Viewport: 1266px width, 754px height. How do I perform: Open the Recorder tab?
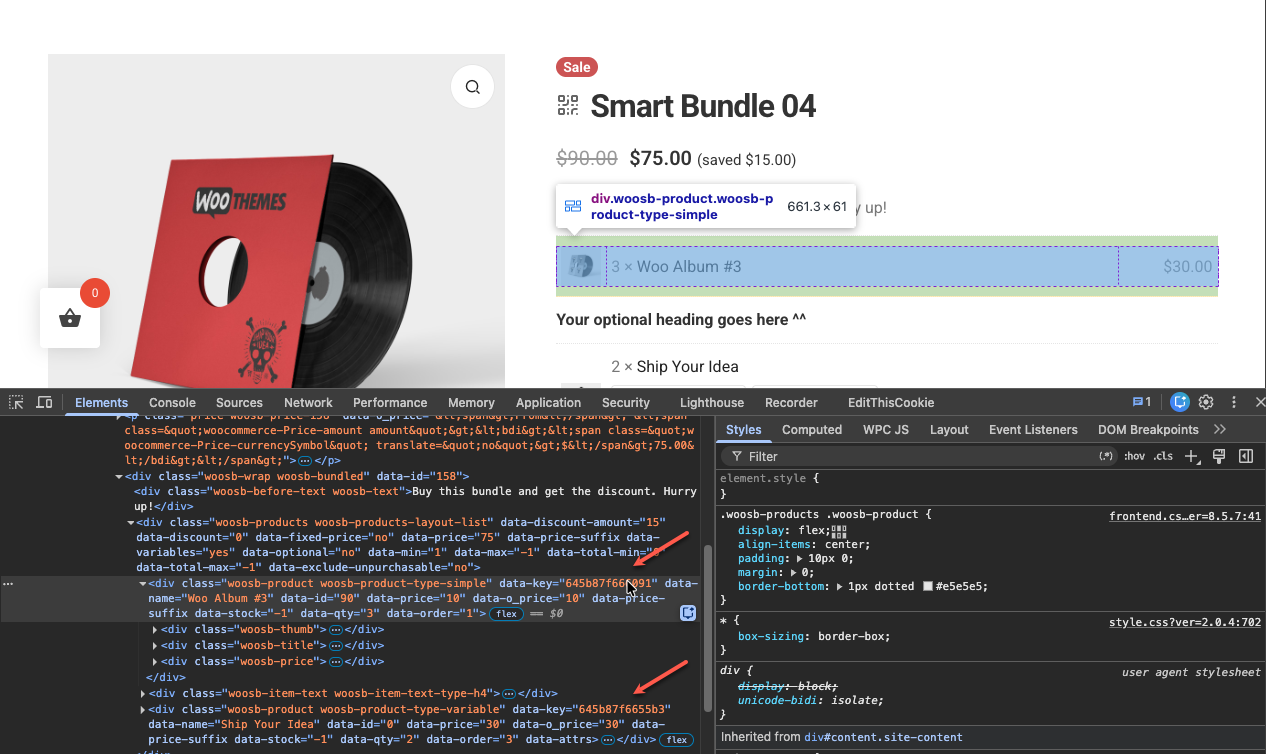point(791,402)
